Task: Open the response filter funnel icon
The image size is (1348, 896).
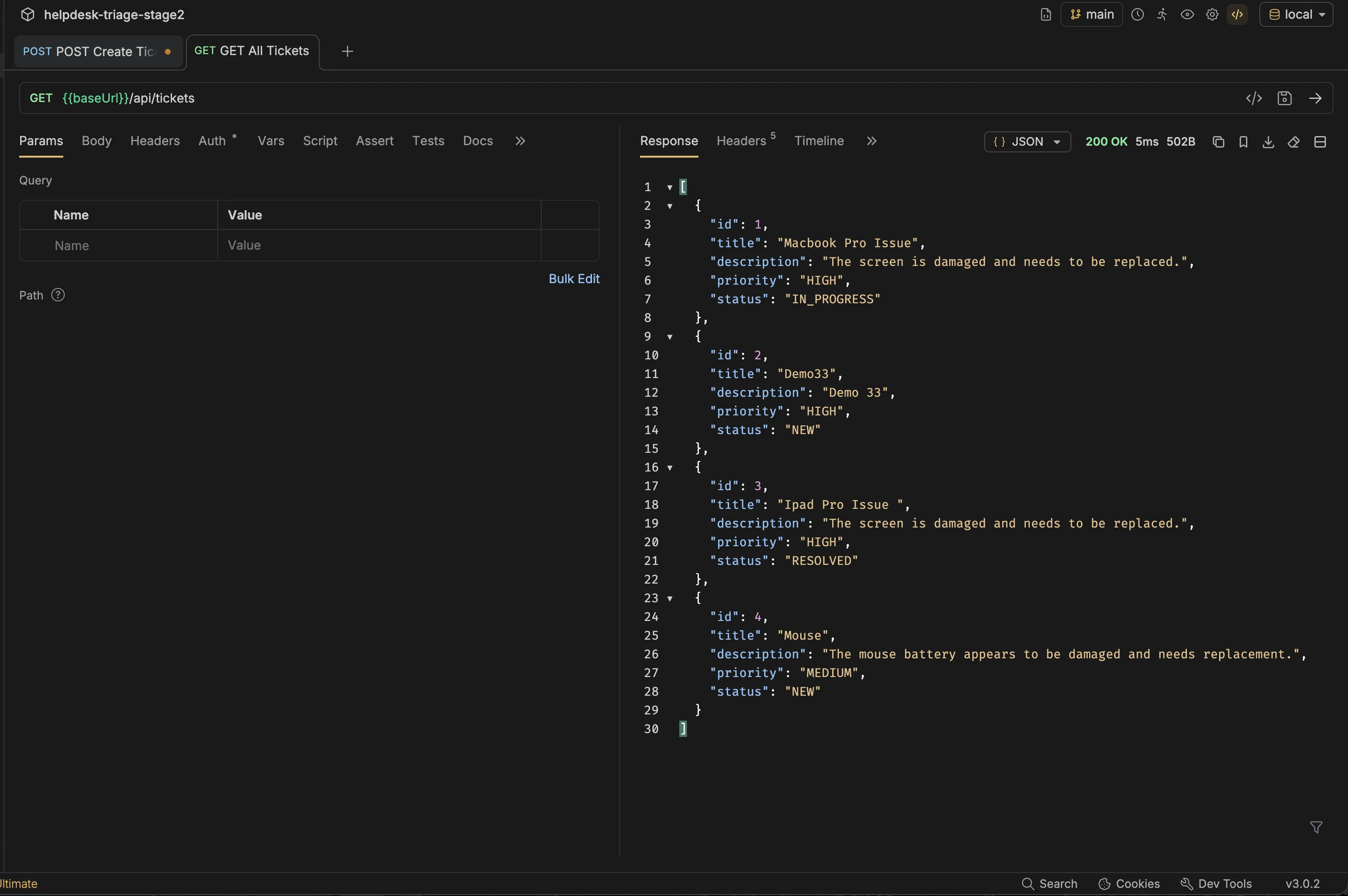Action: [1316, 827]
